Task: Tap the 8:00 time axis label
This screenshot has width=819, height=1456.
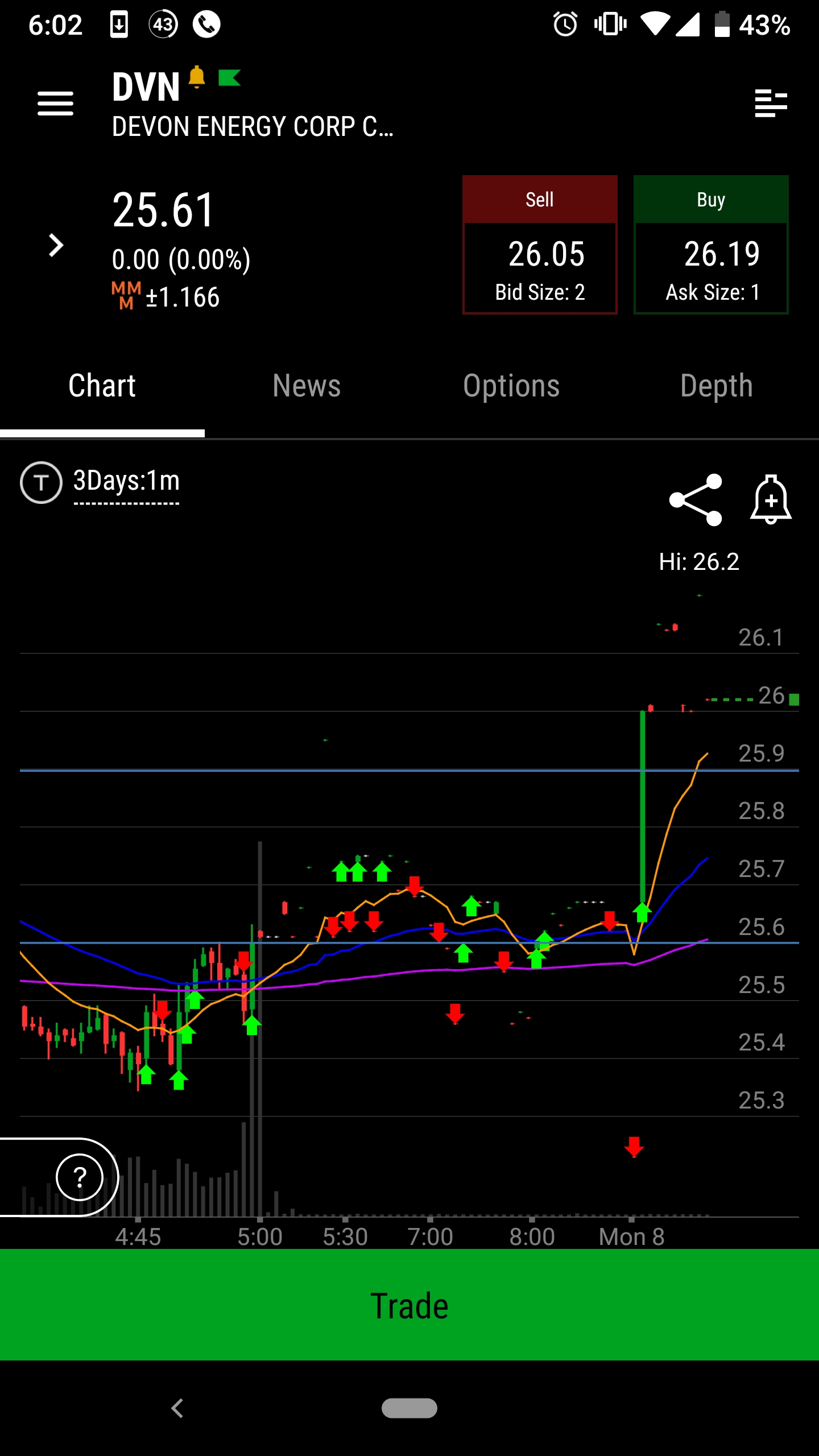Action: (x=532, y=1237)
